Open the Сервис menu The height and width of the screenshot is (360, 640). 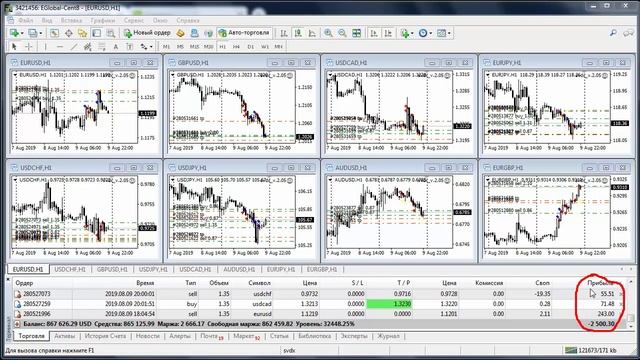click(x=134, y=20)
